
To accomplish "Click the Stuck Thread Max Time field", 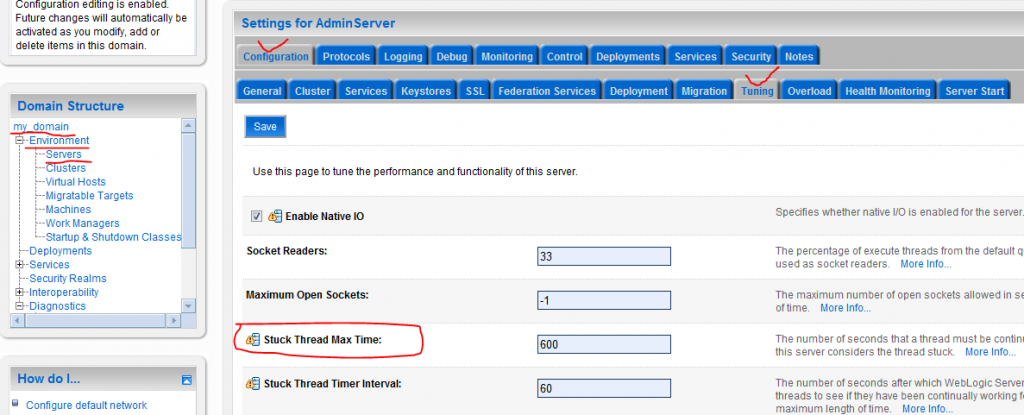I will 603,345.
